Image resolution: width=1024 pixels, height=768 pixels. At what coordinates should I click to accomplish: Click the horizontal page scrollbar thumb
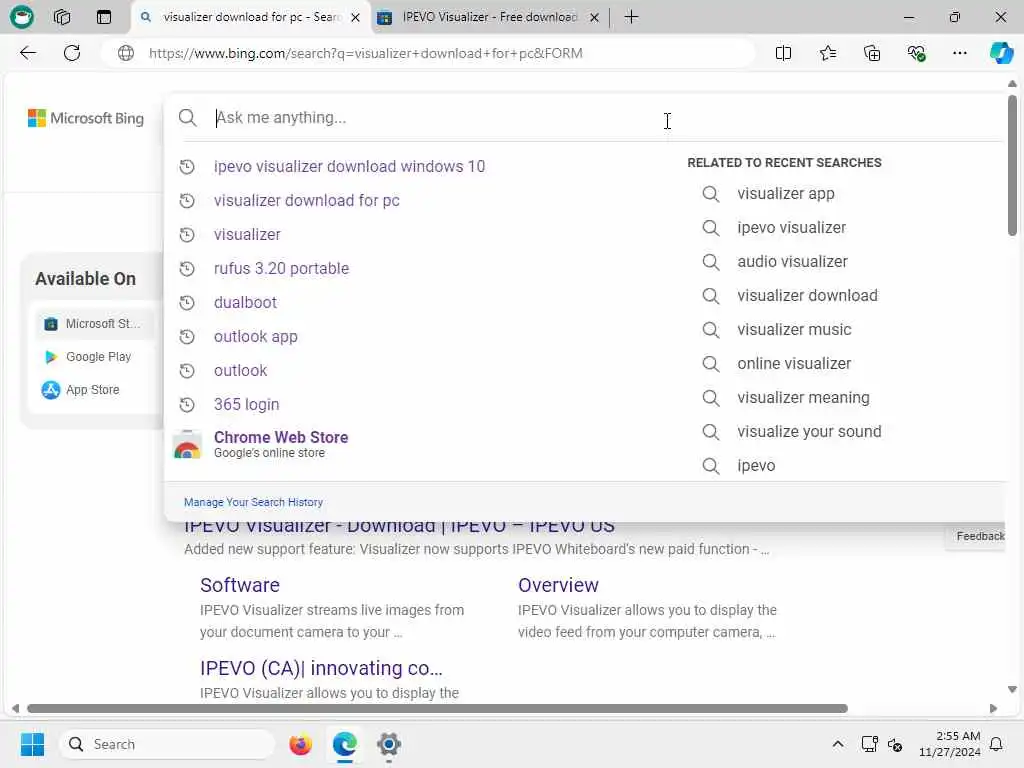click(438, 709)
